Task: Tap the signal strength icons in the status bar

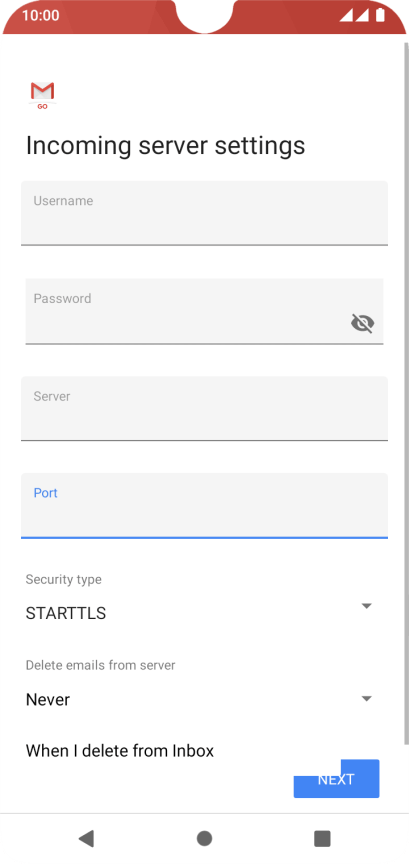Action: coord(354,15)
